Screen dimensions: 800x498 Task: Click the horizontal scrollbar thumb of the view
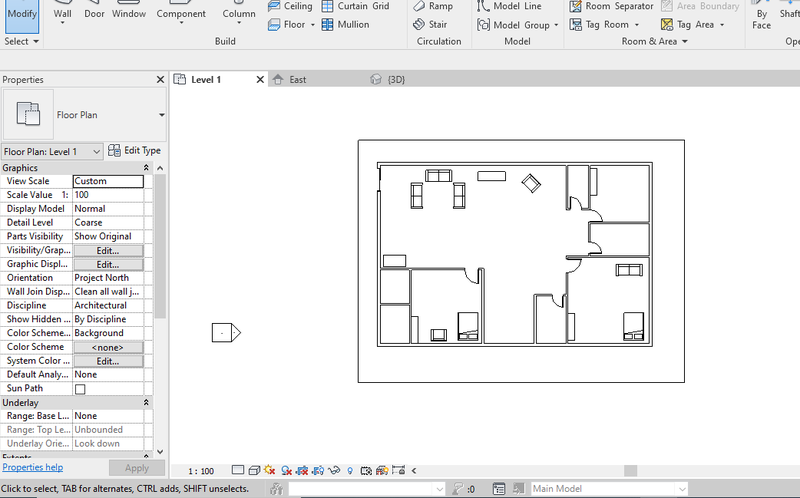[x=631, y=470]
